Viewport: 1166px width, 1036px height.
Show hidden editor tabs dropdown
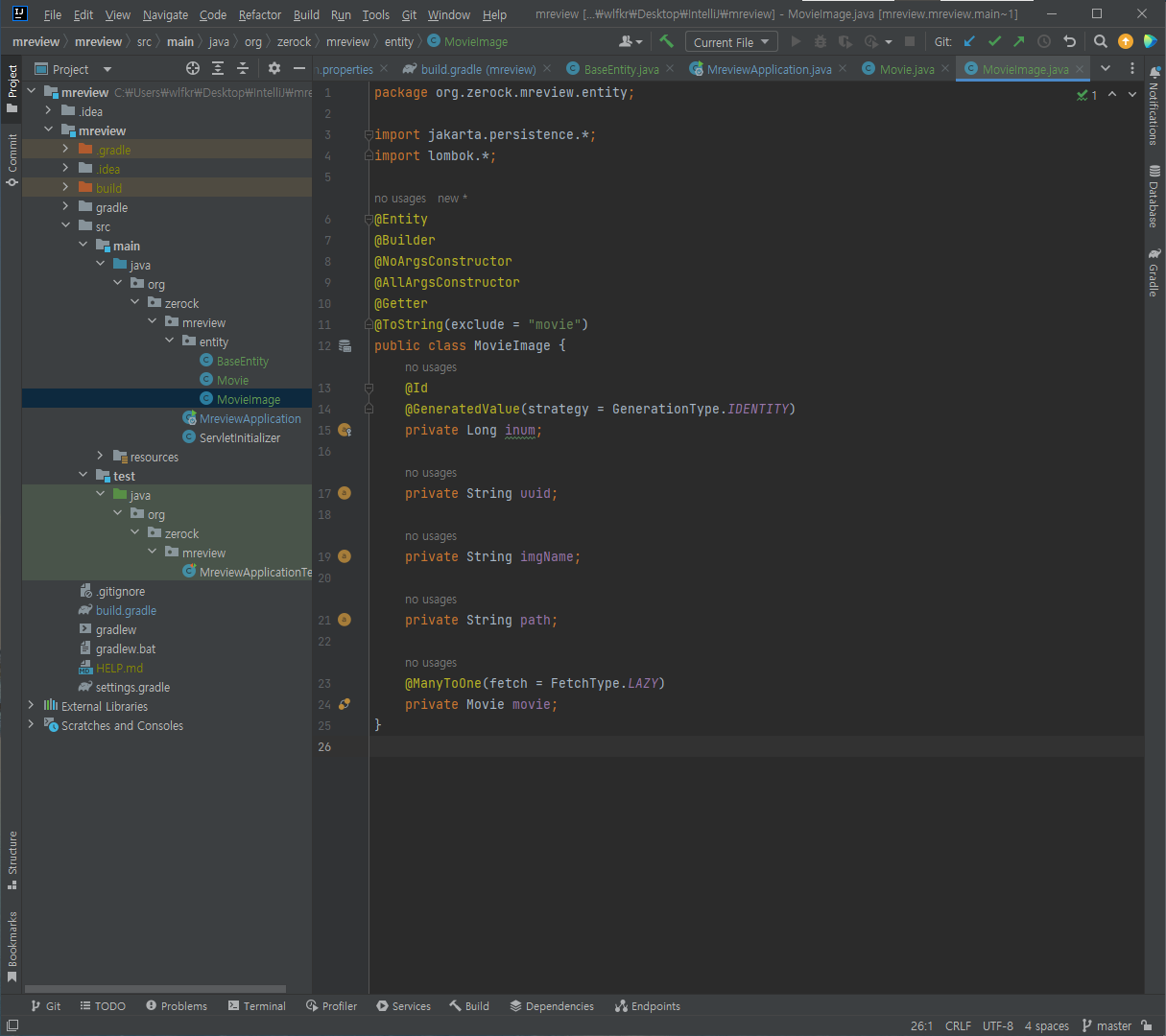pyautogui.click(x=1106, y=68)
